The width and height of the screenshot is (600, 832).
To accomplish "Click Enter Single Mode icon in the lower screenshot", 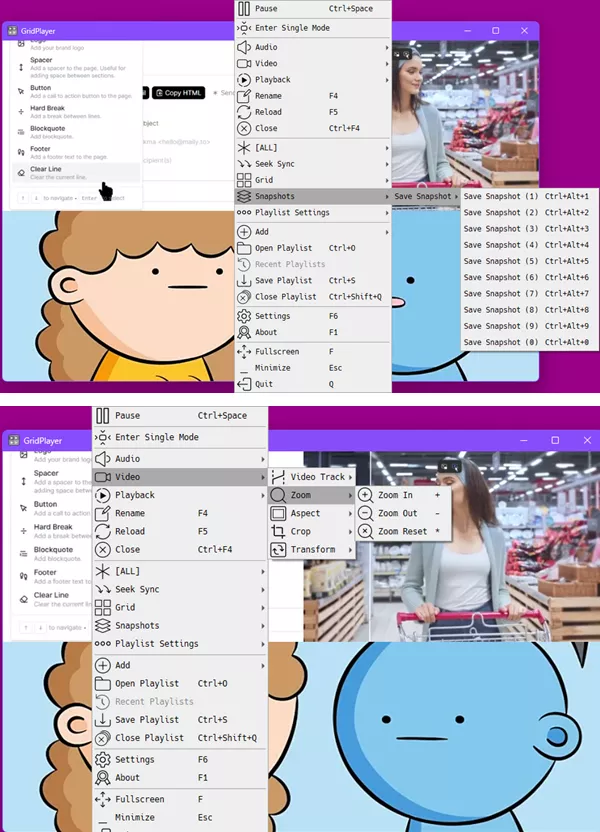I will (102, 437).
